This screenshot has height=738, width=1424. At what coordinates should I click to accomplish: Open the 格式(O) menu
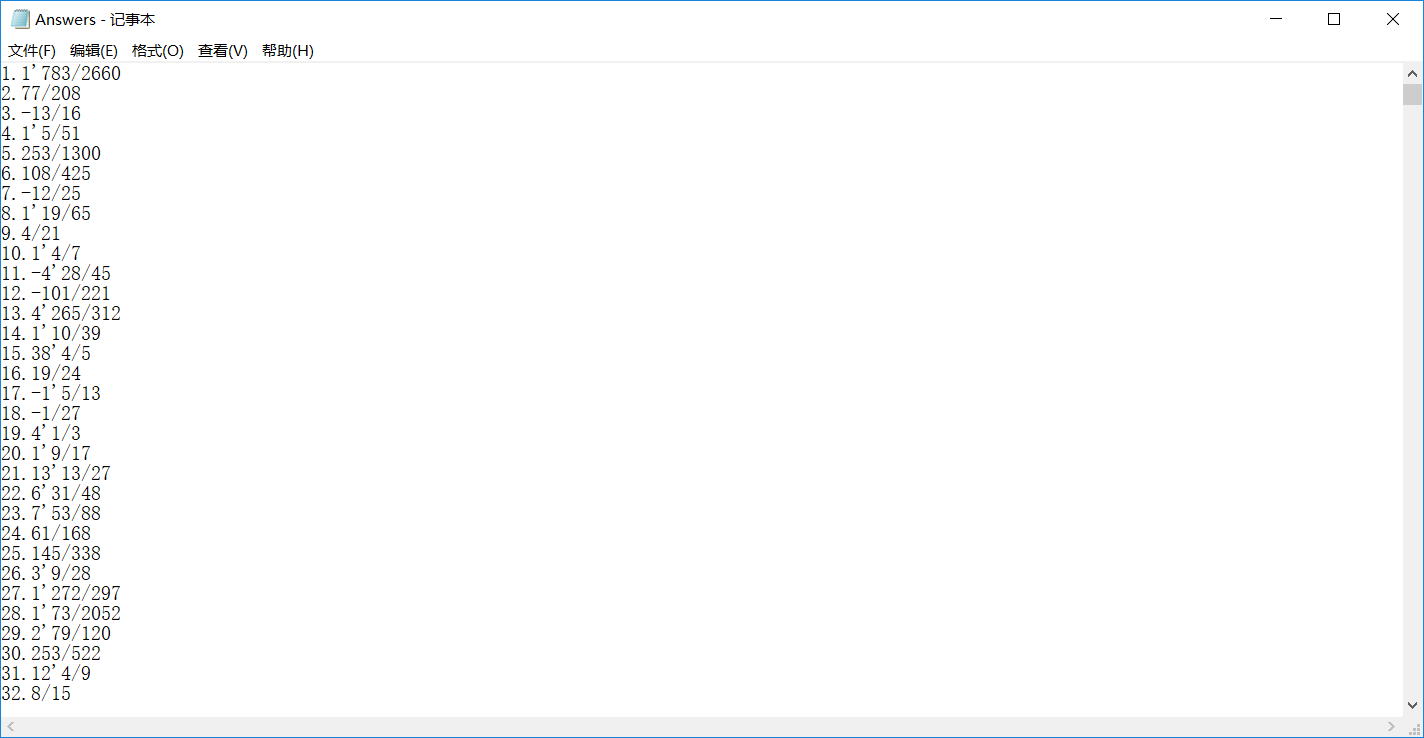(x=158, y=51)
